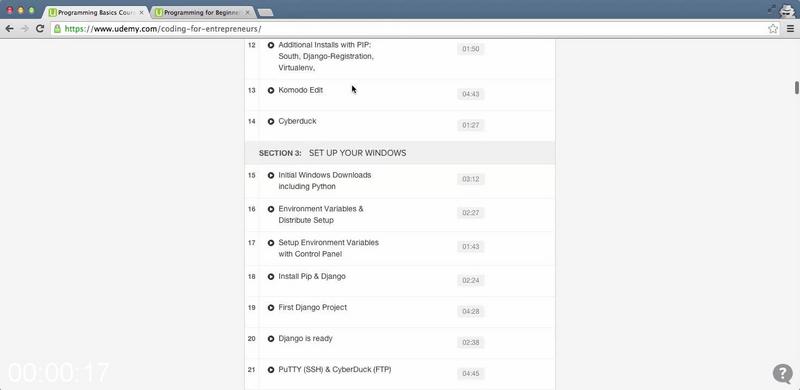Click the incognito avatar icon
This screenshot has width=800, height=390.
[x=788, y=10]
